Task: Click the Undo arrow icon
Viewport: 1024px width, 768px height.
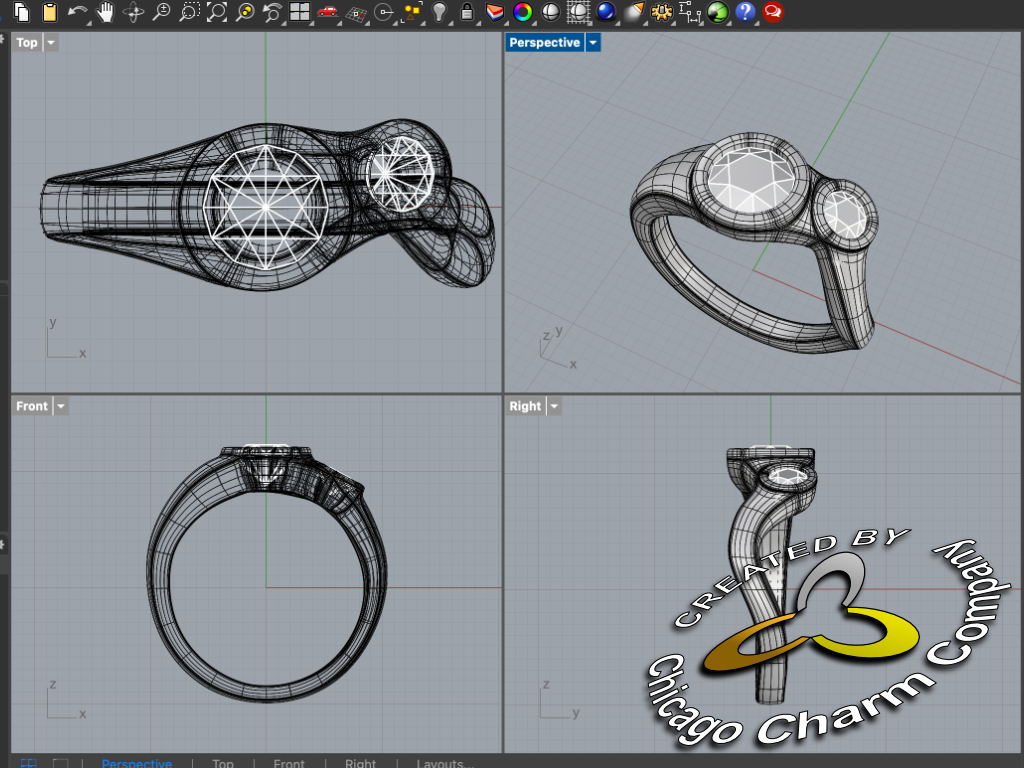Action: tap(77, 12)
